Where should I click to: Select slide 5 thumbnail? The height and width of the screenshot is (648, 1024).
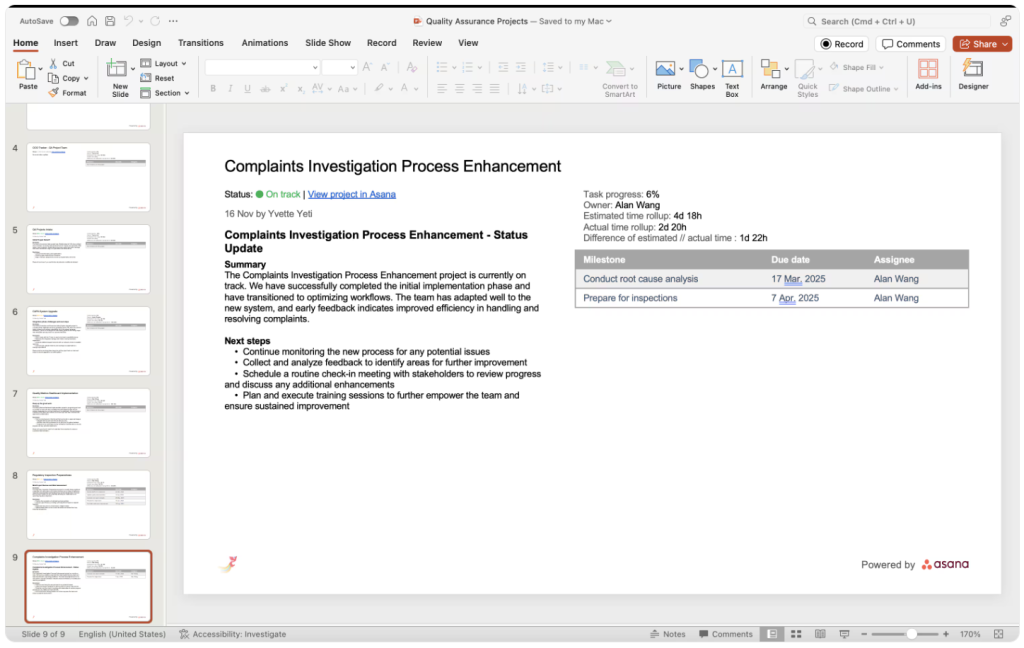tap(88, 259)
